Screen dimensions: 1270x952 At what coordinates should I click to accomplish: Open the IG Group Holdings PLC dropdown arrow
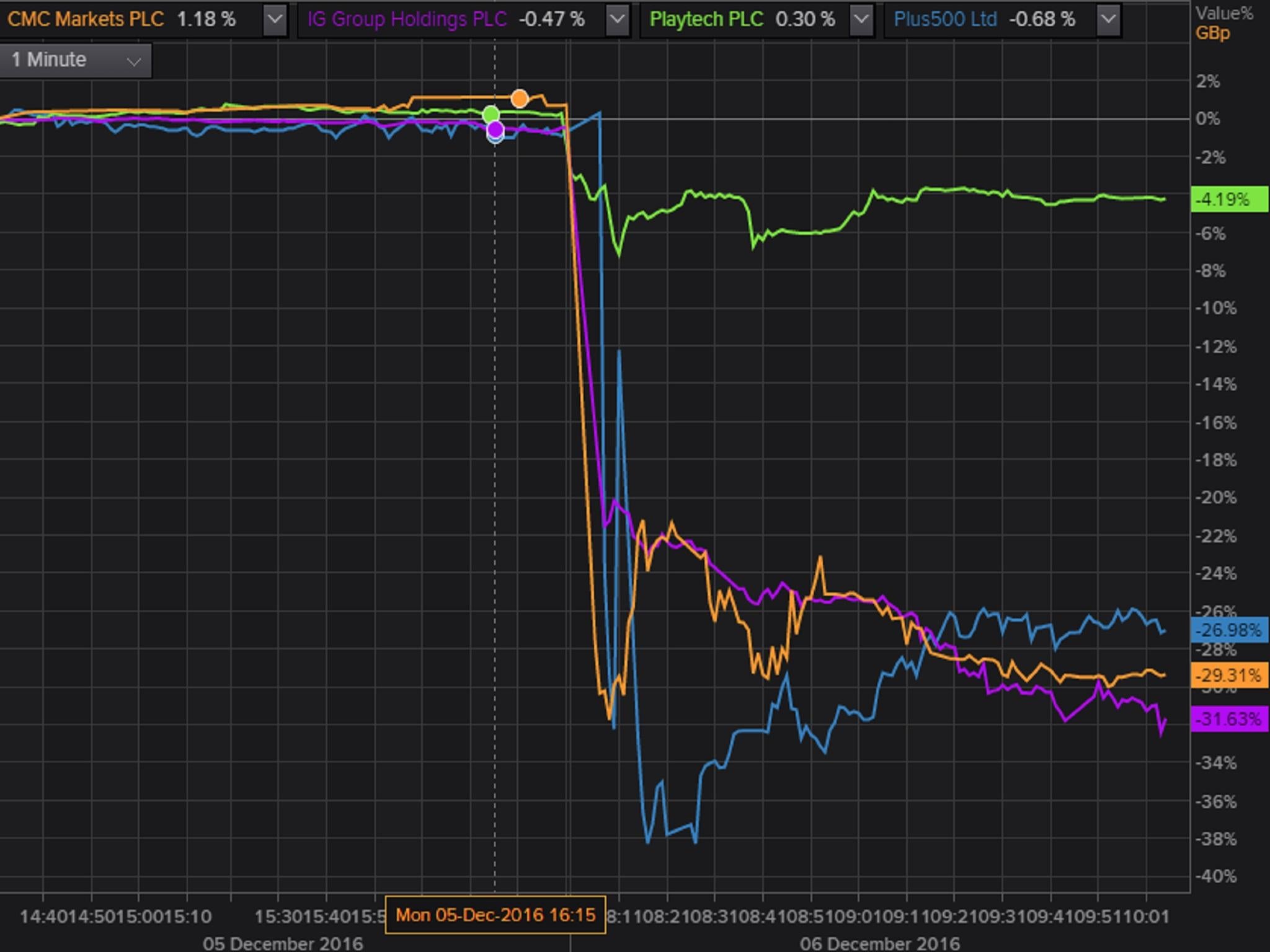point(616,20)
